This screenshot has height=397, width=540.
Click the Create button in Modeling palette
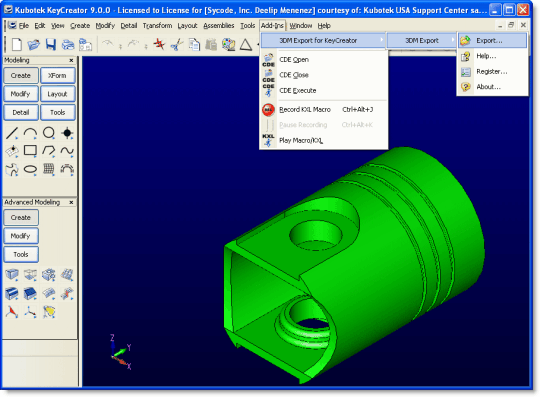(21, 75)
